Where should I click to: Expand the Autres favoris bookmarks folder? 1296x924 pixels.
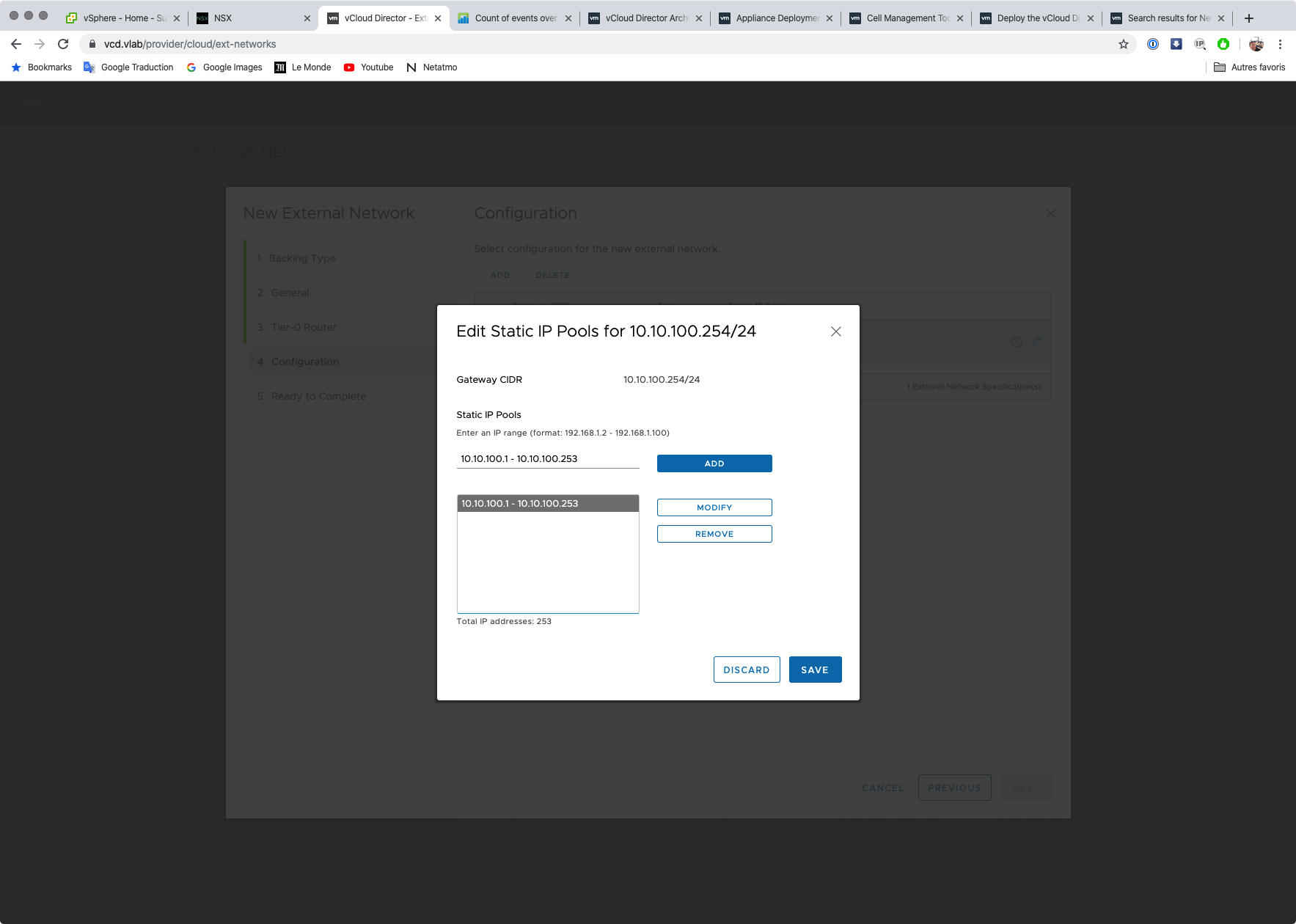(1250, 67)
